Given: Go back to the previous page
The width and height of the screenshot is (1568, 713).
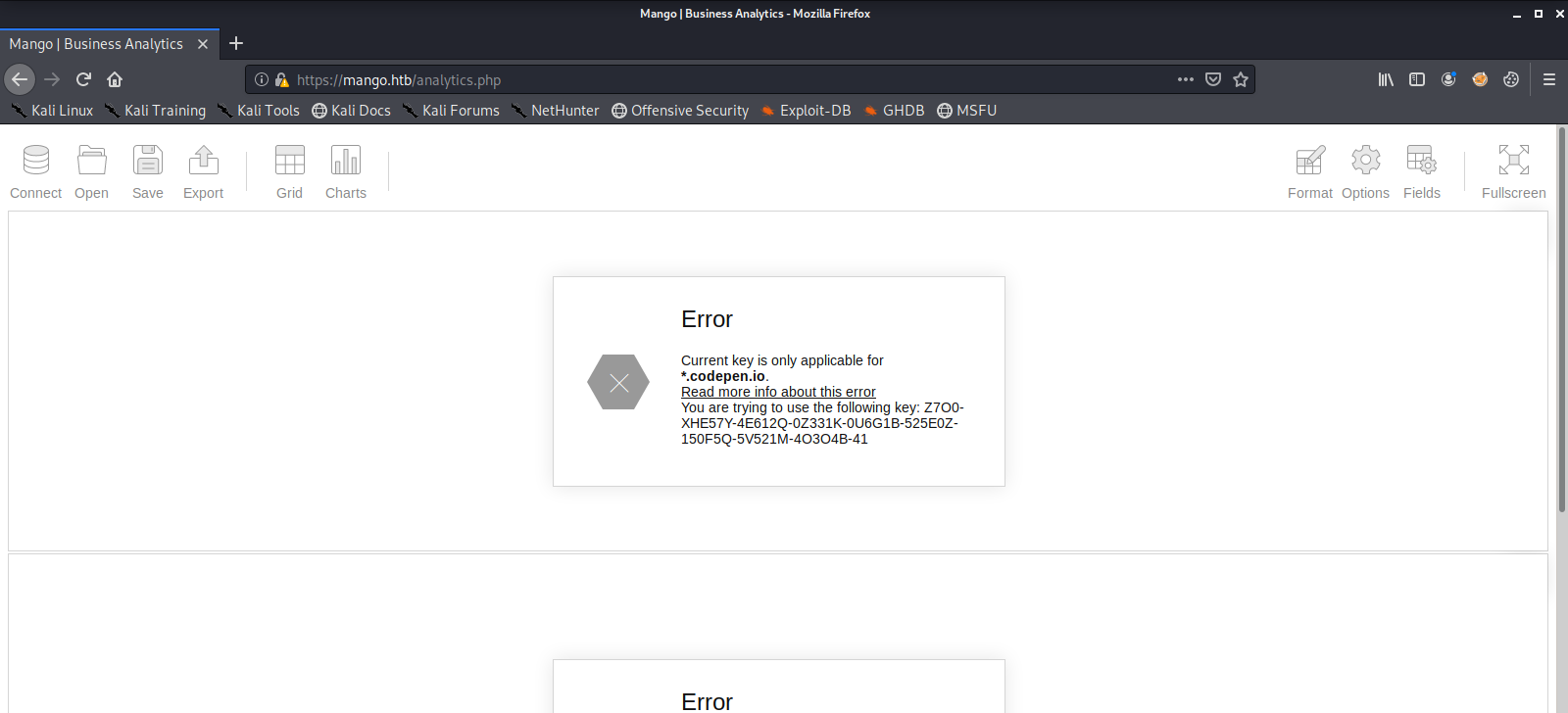Looking at the screenshot, I should [20, 79].
